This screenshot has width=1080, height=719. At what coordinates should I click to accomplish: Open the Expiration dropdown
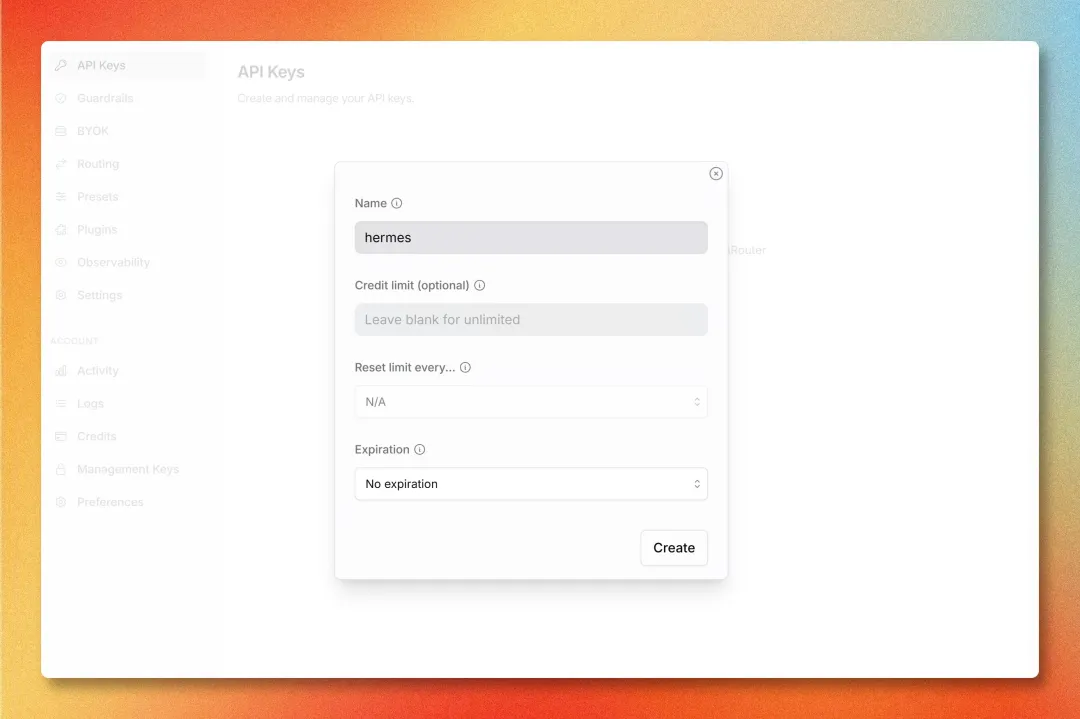531,483
